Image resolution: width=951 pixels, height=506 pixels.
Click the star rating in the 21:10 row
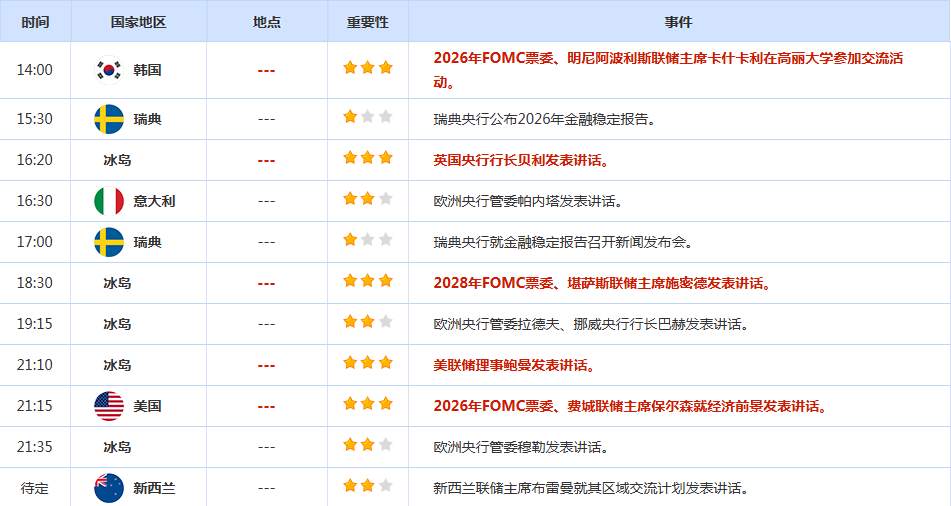pos(368,363)
